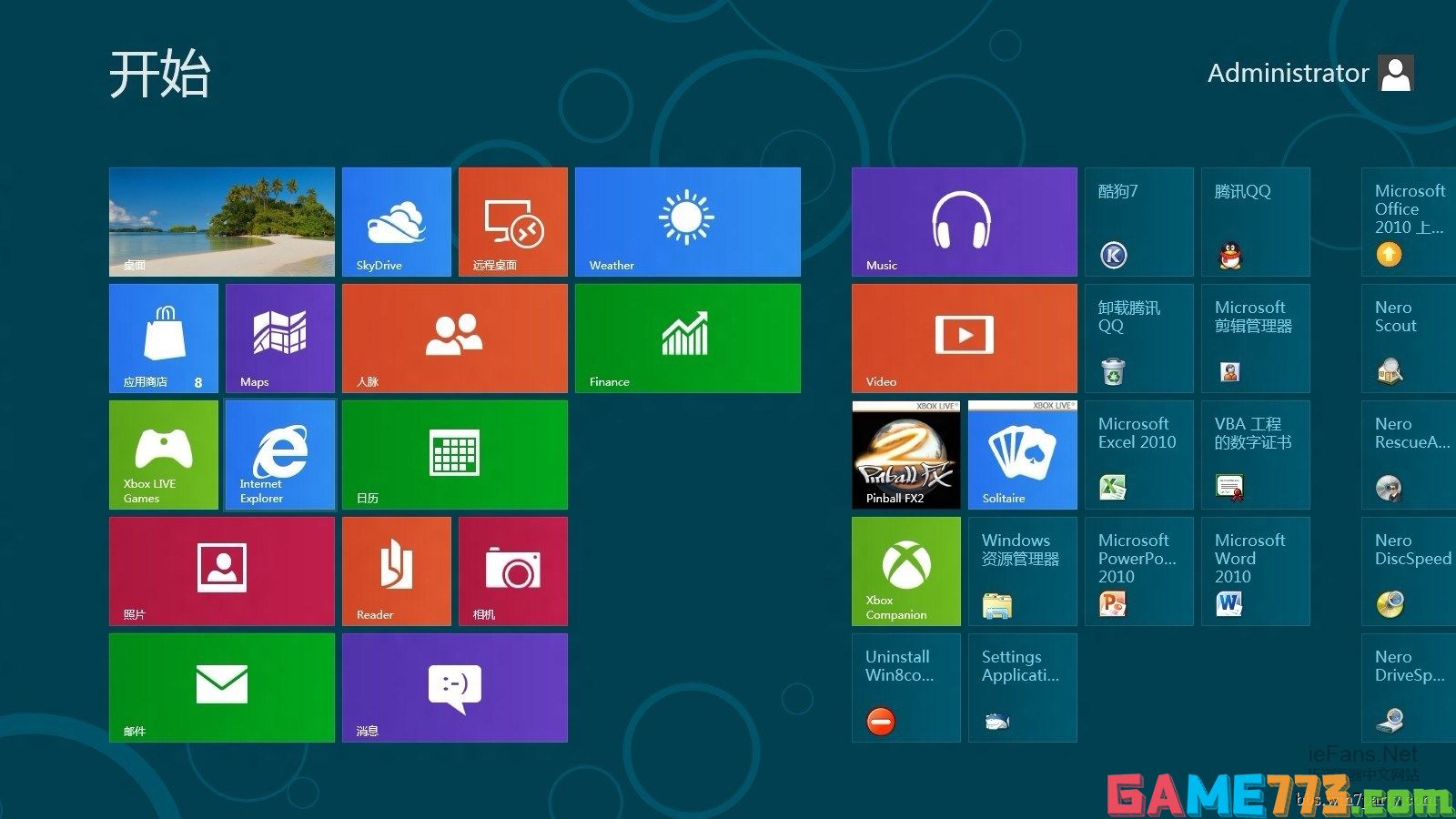Open the Video tile
The height and width of the screenshot is (819, 1456).
(x=965, y=339)
